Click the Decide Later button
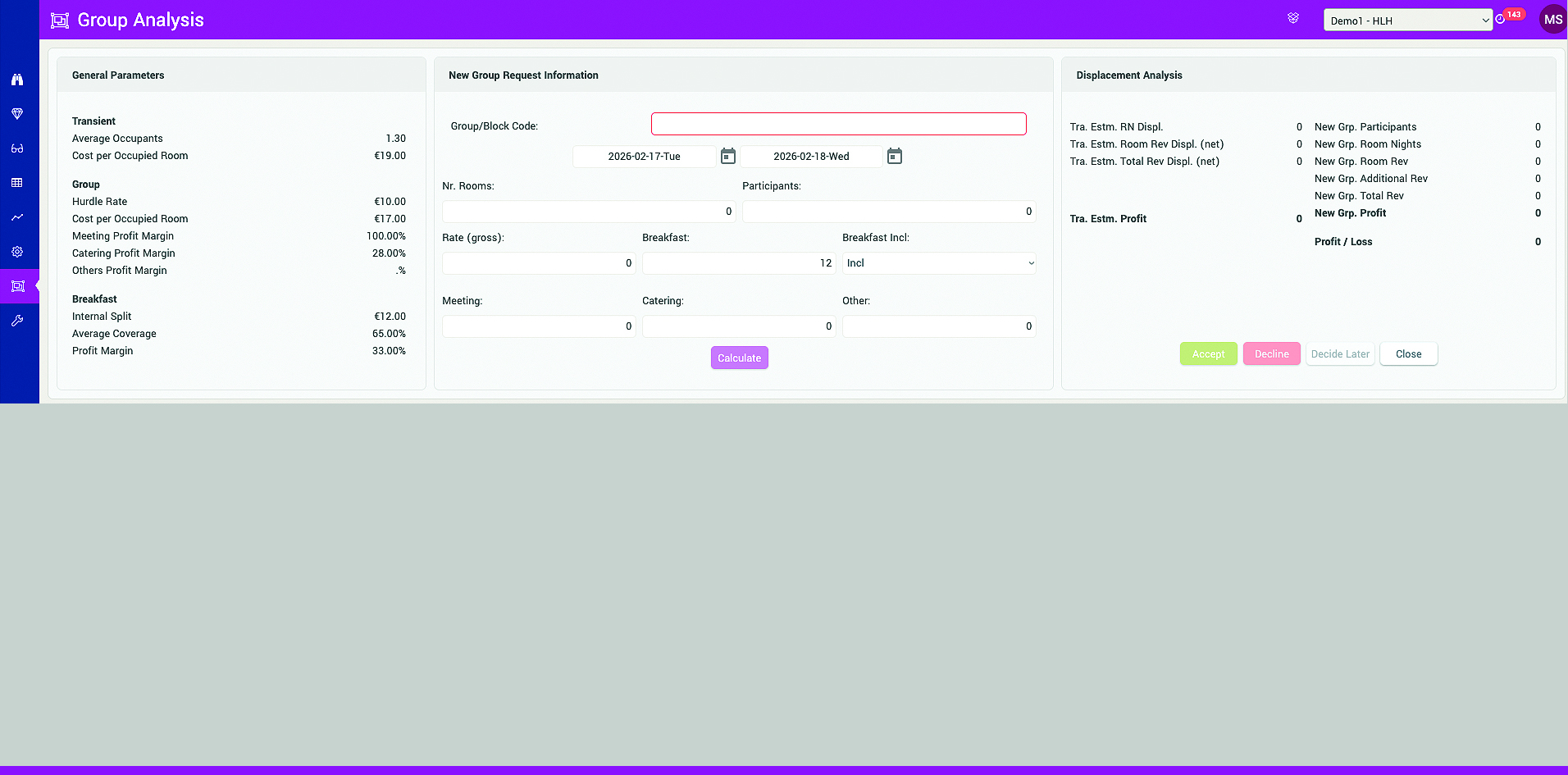Screen dimensions: 1568x775 coord(1340,354)
